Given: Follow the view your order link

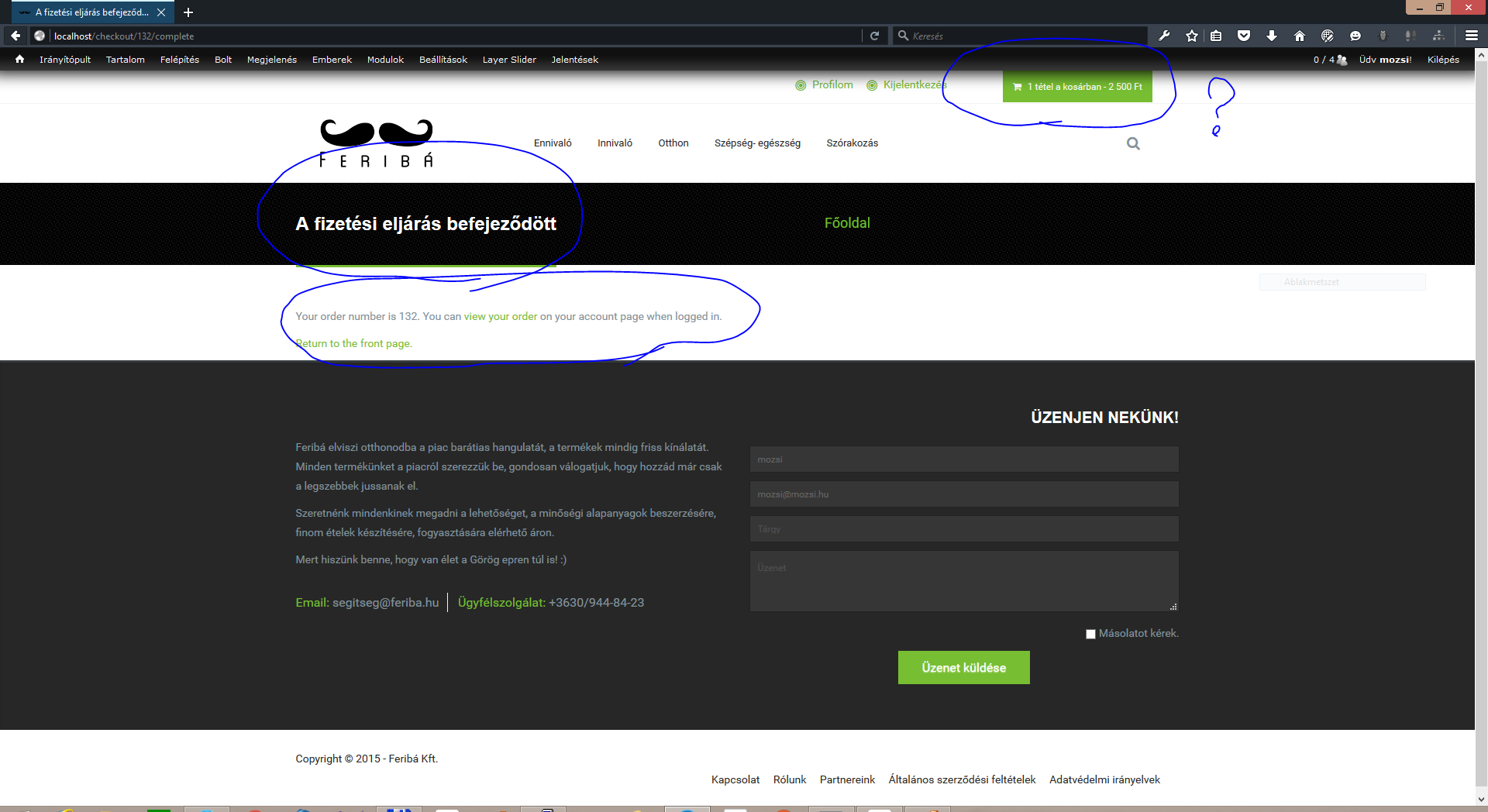Looking at the screenshot, I should (x=500, y=316).
